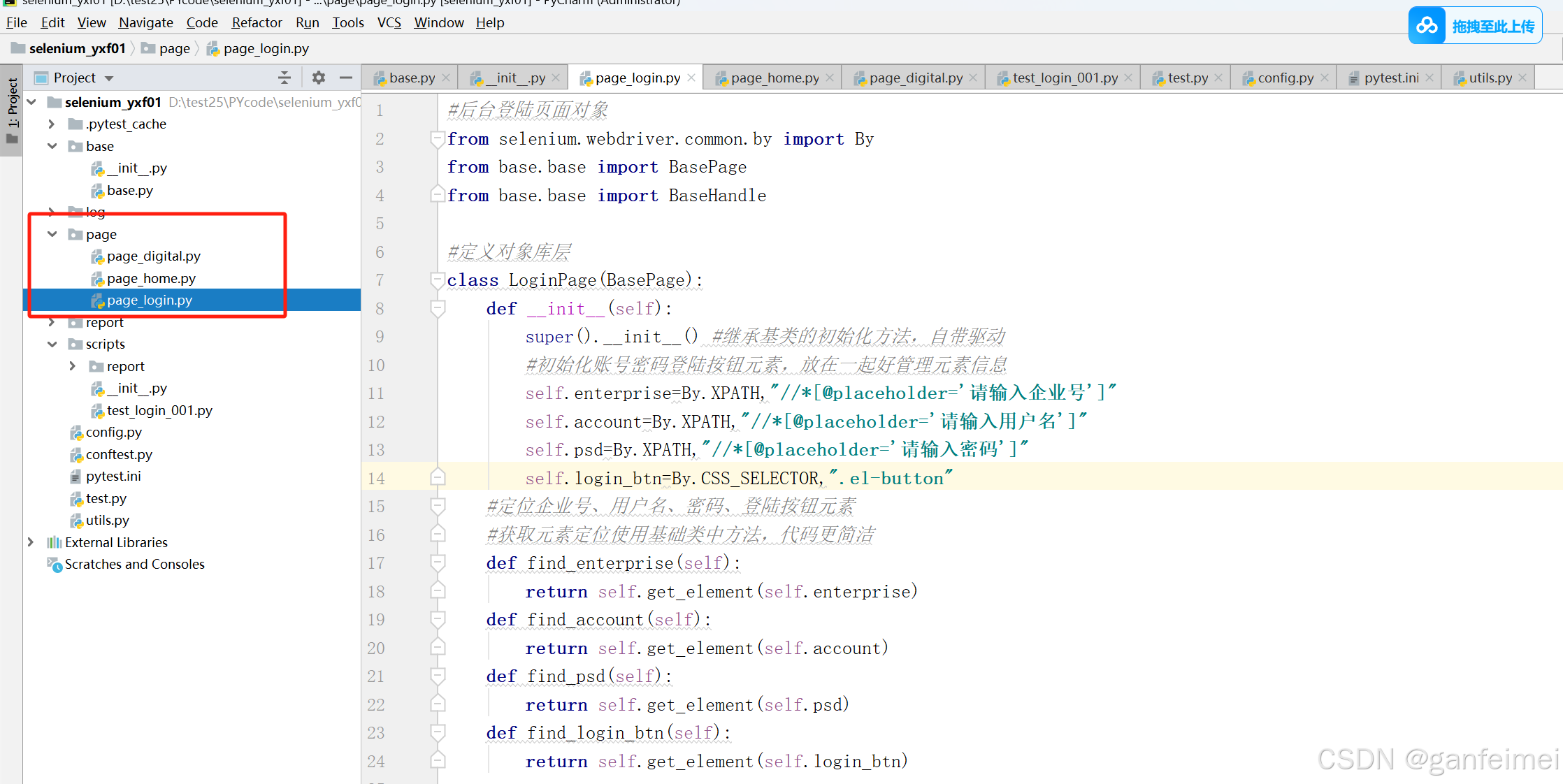Open the Project view dropdown arrow

[109, 78]
